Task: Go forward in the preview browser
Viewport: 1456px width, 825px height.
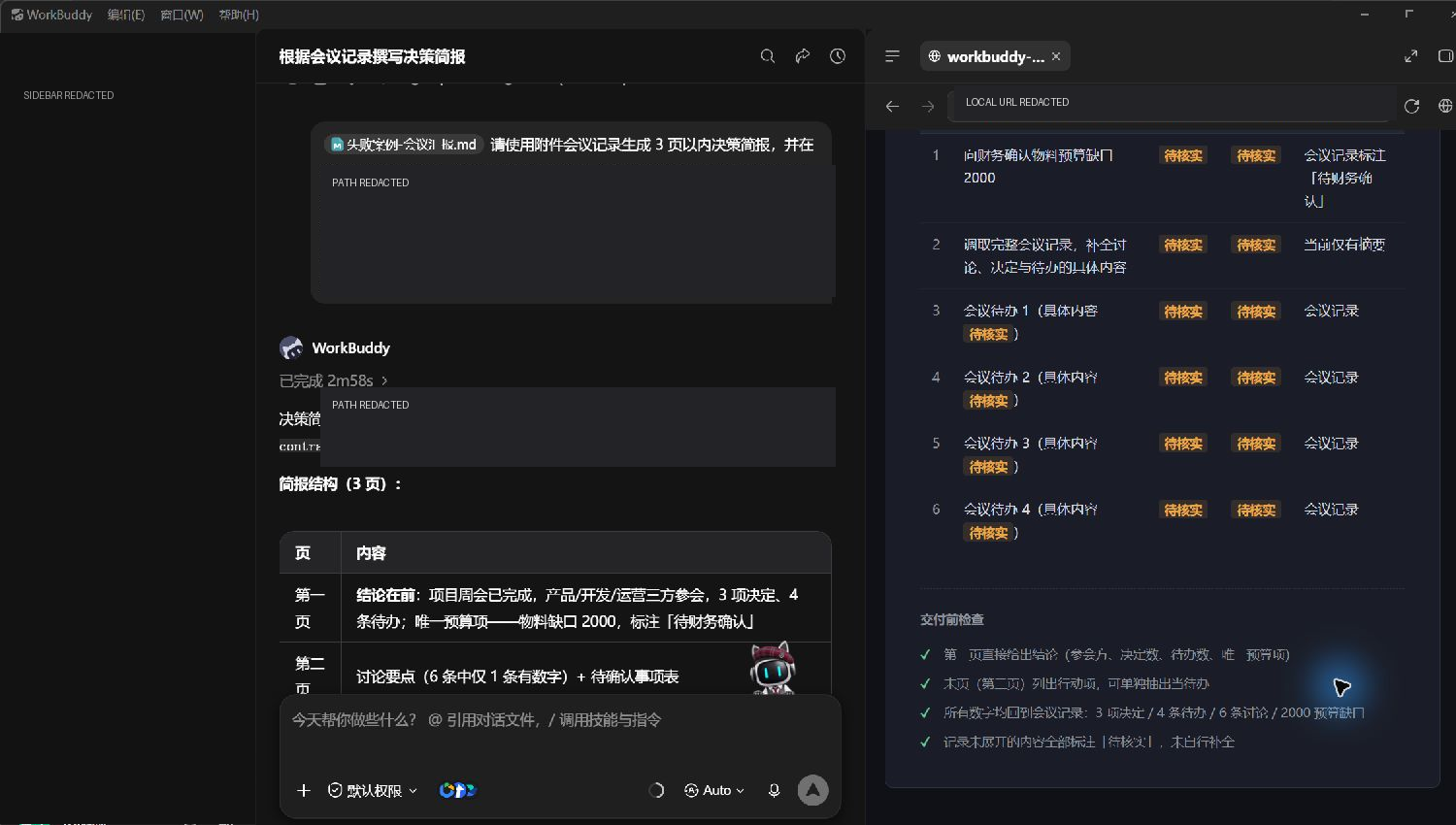Action: (x=928, y=106)
